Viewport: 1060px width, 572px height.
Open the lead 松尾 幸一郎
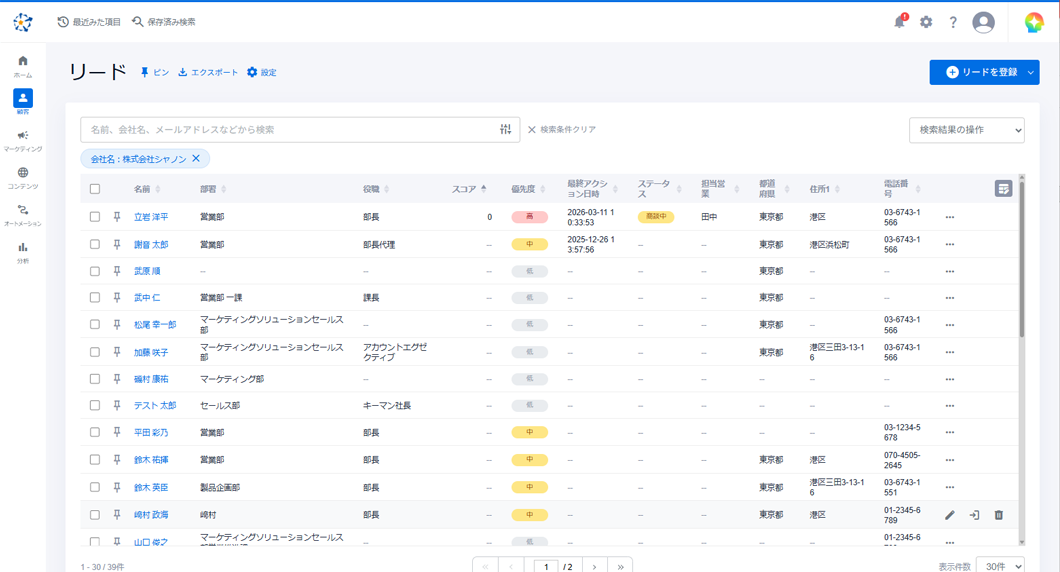(154, 325)
